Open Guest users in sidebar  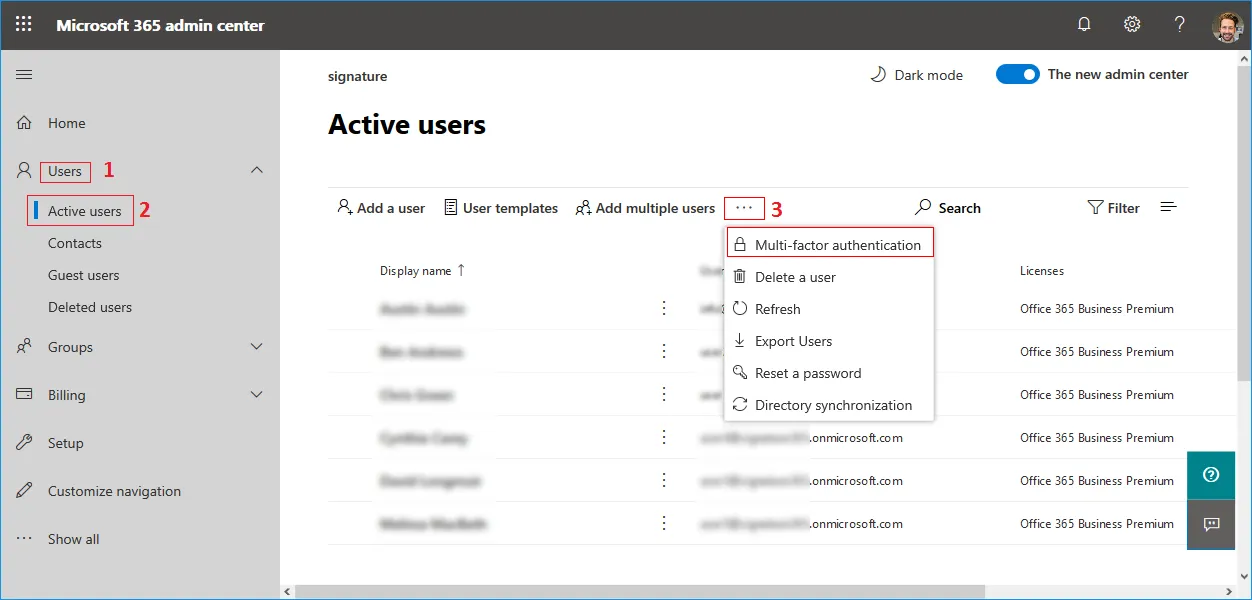click(84, 275)
